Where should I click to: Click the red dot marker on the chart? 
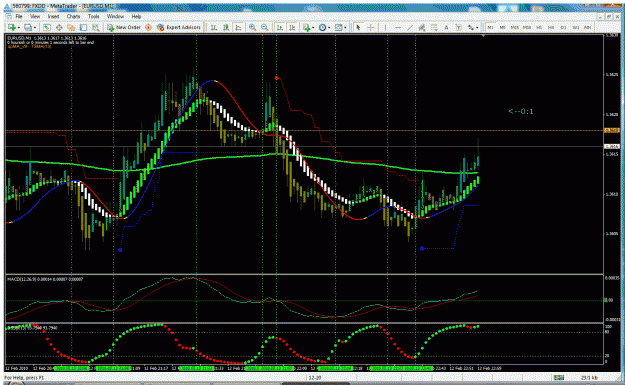click(277, 78)
